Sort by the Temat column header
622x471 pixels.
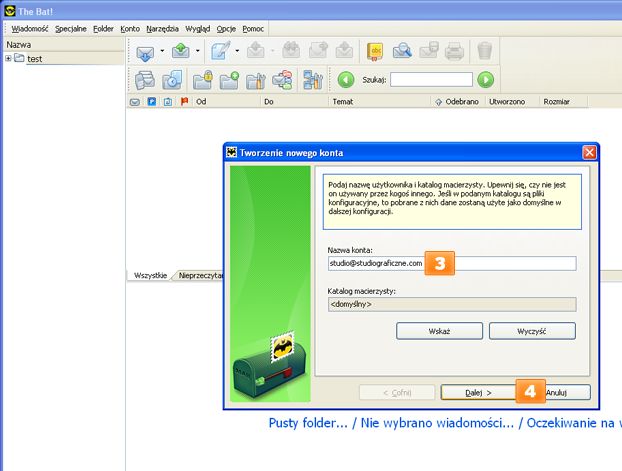[x=380, y=102]
